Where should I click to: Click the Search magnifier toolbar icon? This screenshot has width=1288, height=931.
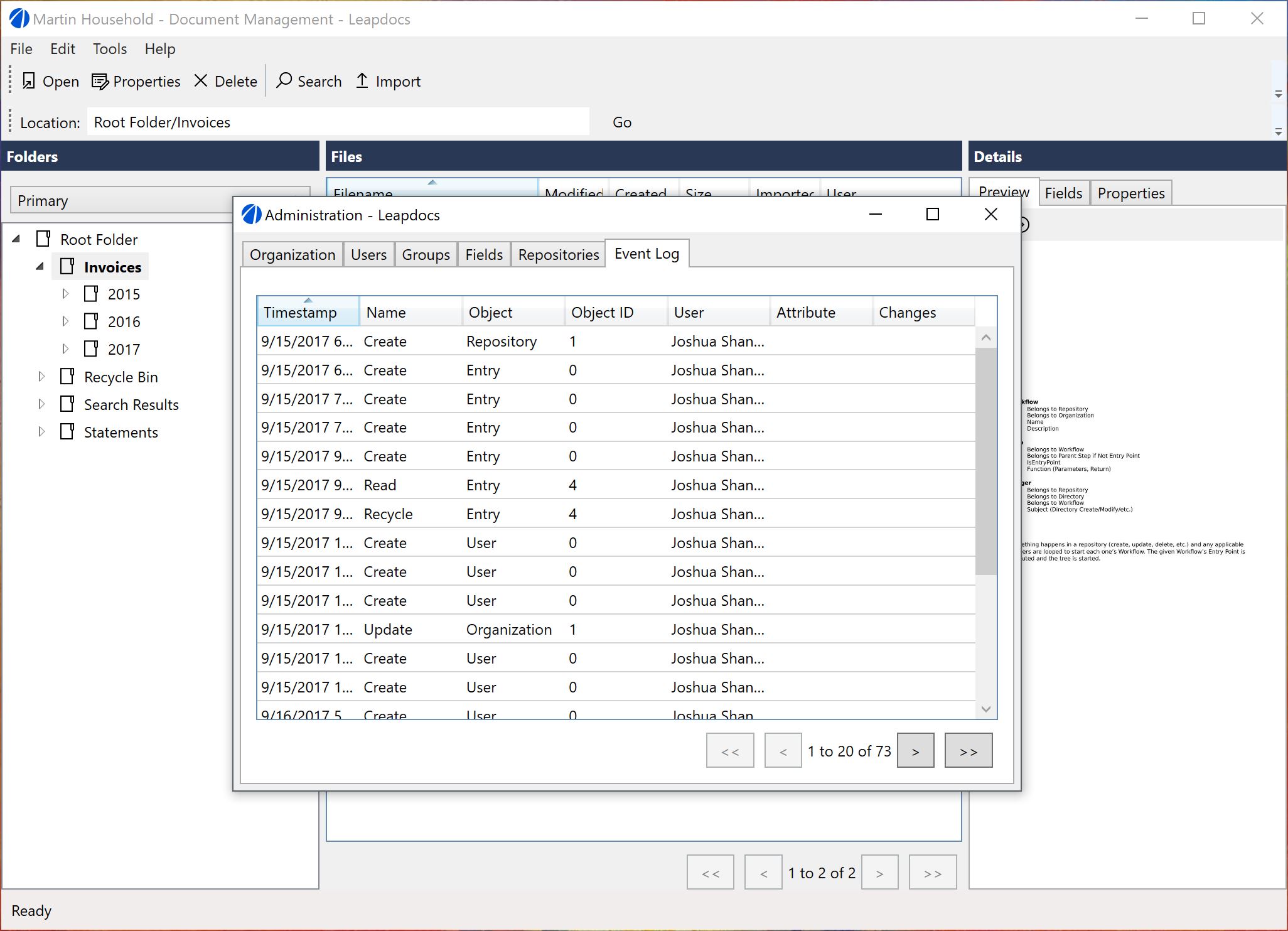point(284,80)
